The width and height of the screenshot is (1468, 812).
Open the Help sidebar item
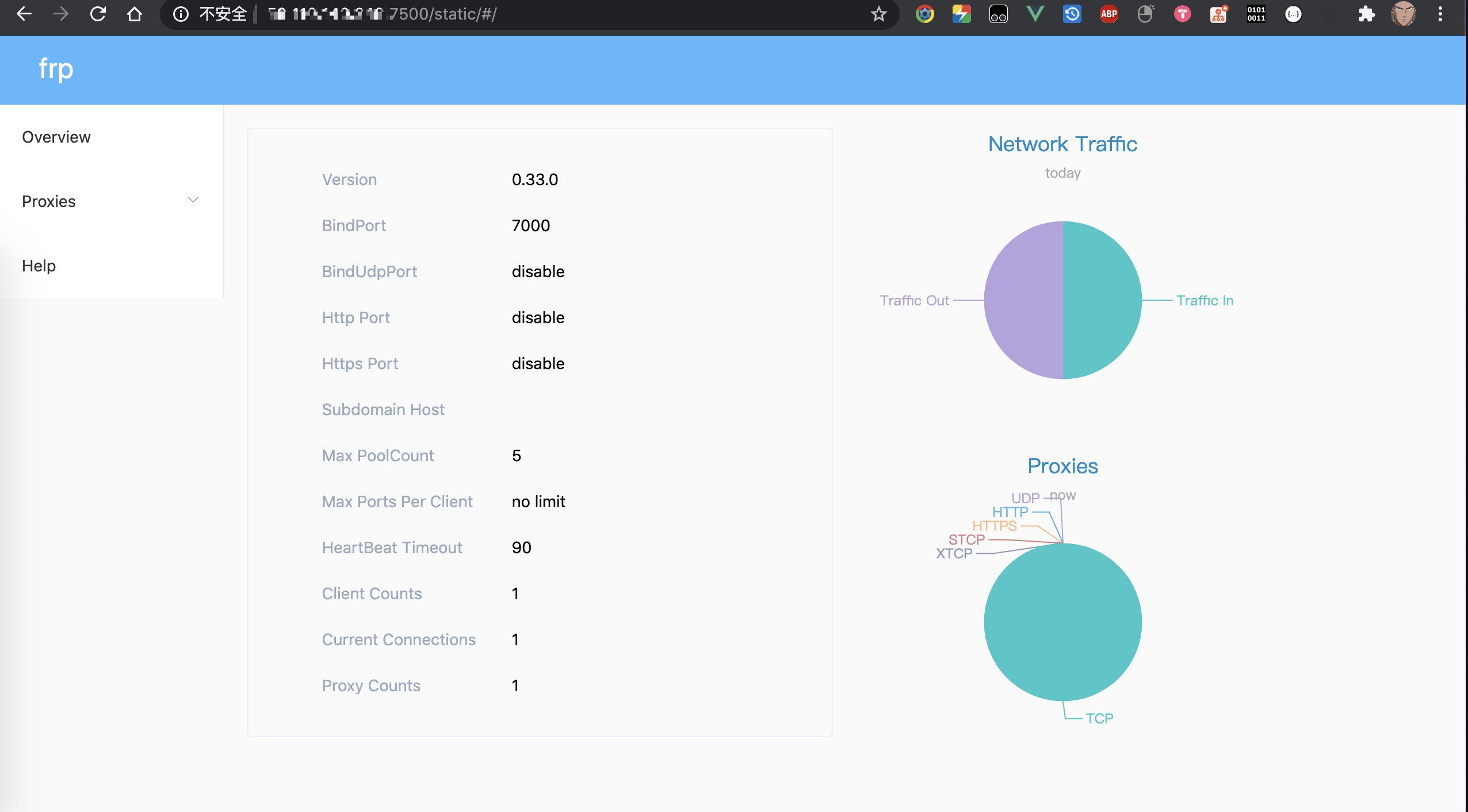[x=39, y=266]
